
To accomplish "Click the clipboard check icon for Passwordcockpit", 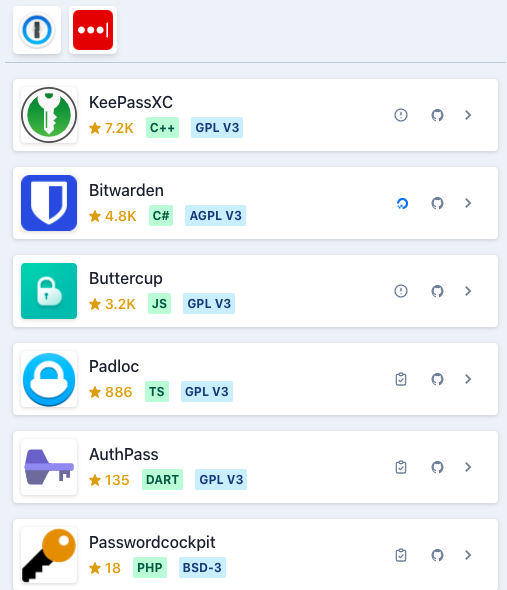I will tap(401, 555).
